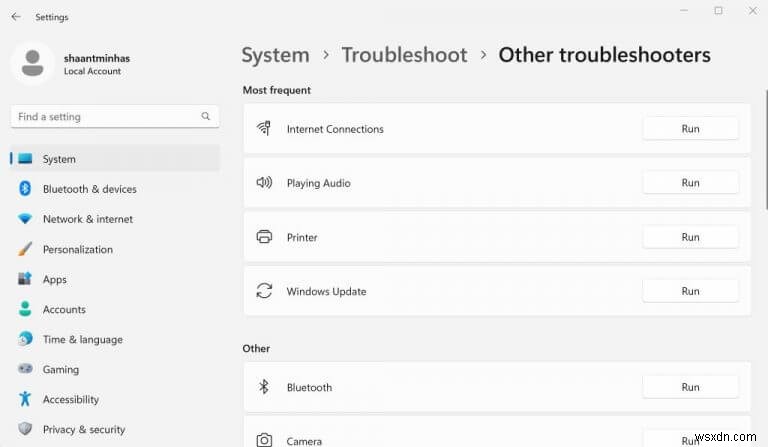The image size is (768, 447).
Task: Open Accounts settings
Action: (x=115, y=309)
